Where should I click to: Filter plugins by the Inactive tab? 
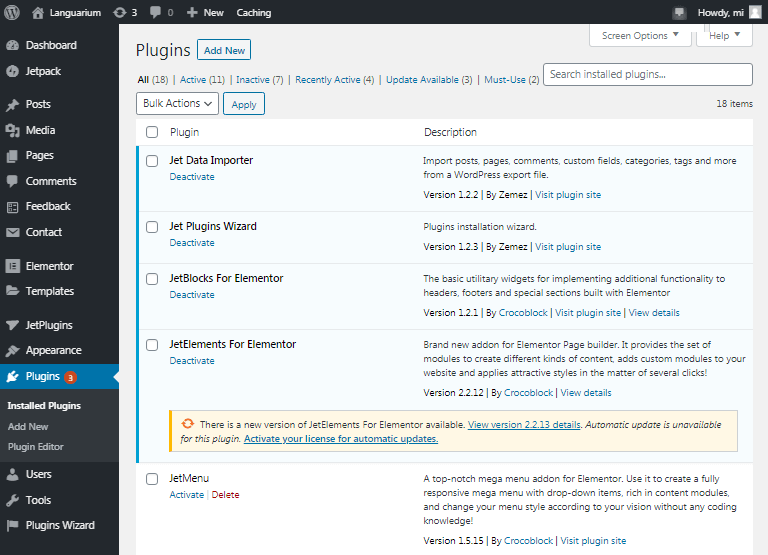(253, 80)
